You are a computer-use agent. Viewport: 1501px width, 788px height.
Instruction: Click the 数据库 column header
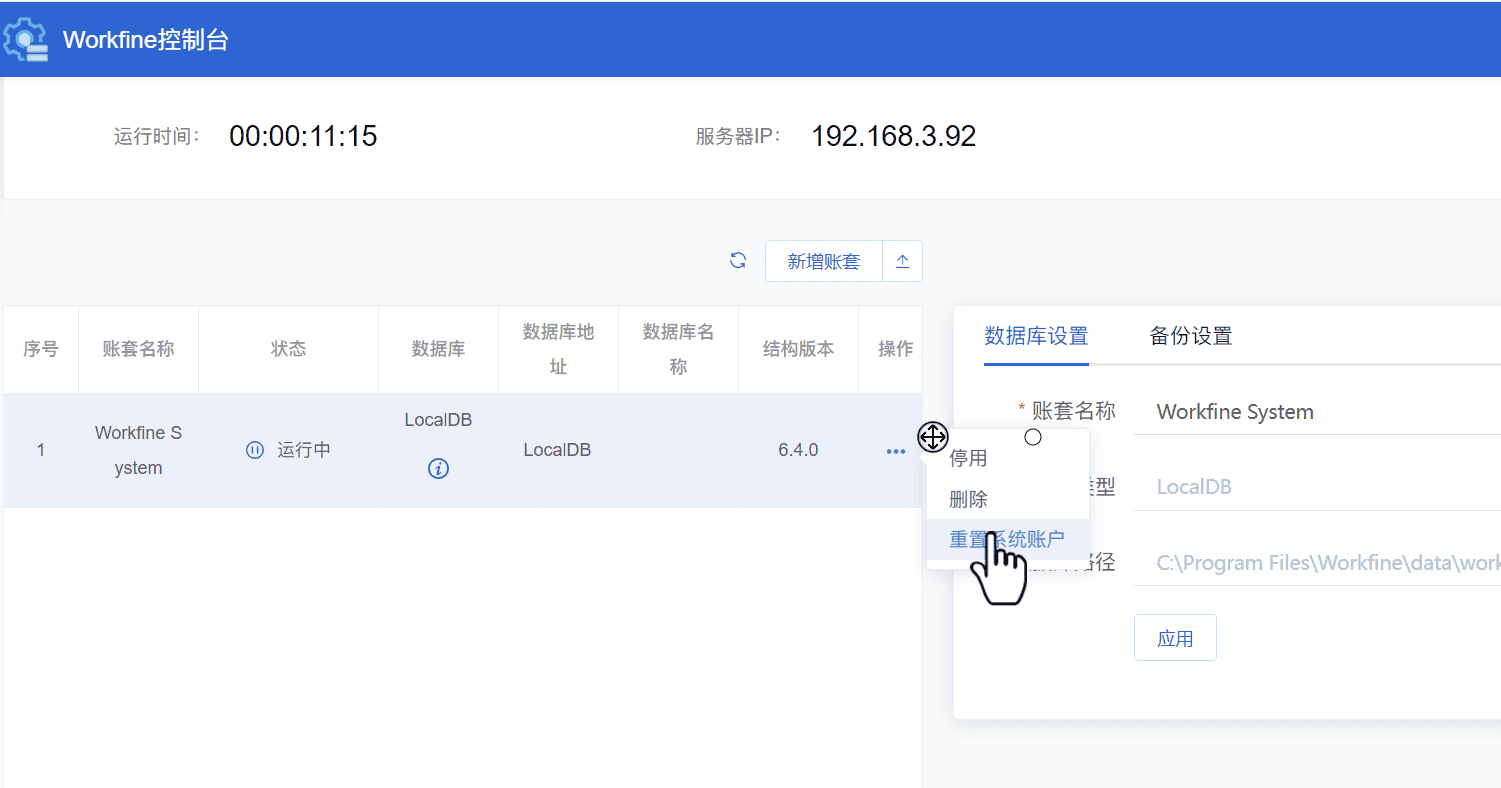point(438,349)
